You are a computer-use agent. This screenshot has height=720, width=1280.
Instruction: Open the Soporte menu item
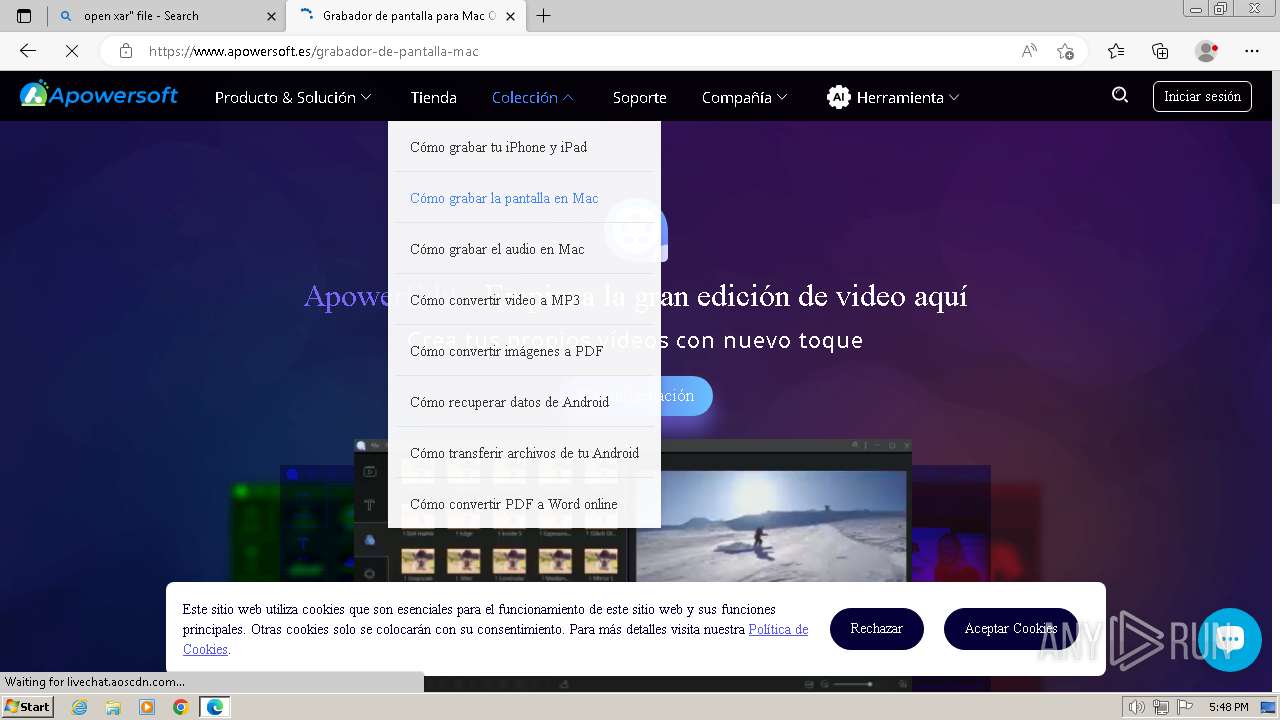point(639,97)
